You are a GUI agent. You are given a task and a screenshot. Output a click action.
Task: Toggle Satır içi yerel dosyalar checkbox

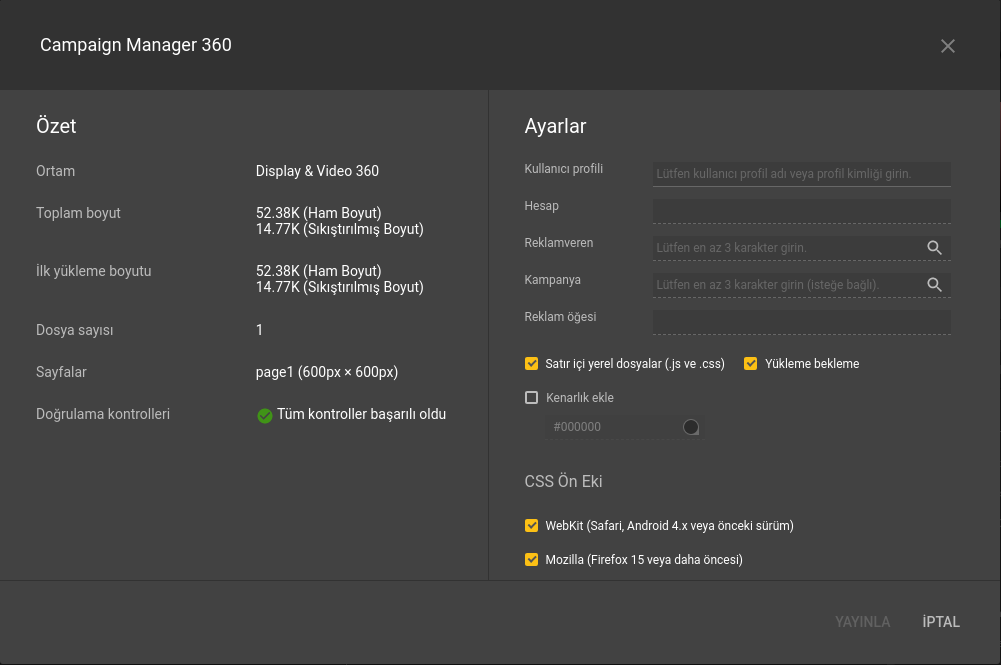click(531, 364)
